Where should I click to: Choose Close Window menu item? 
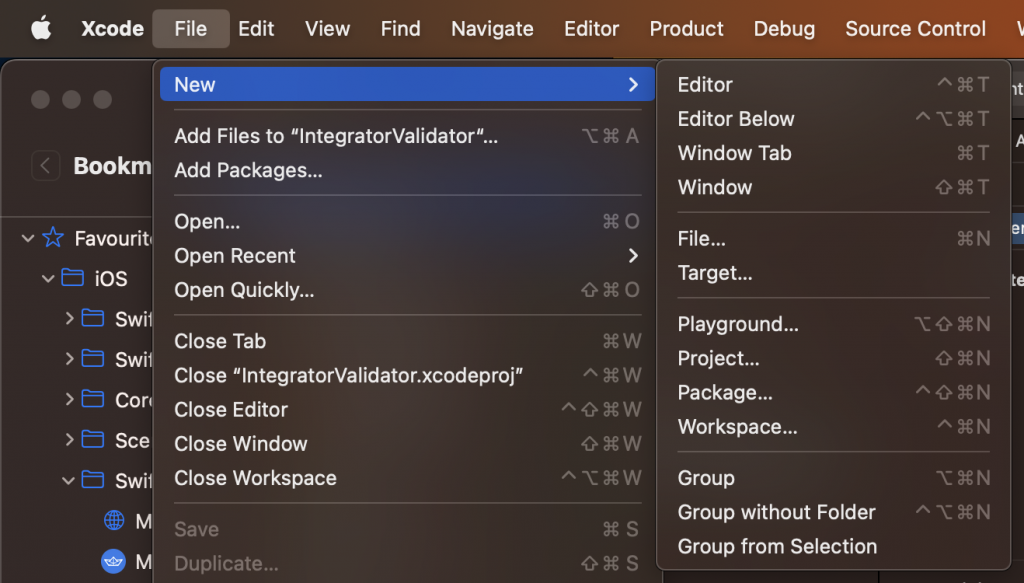coord(408,443)
